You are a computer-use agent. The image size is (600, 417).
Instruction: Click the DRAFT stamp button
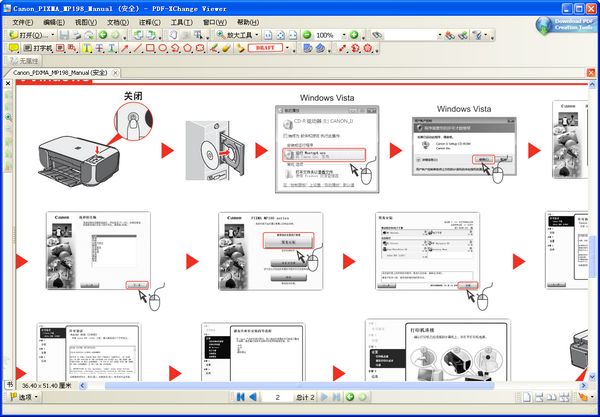pyautogui.click(x=265, y=48)
